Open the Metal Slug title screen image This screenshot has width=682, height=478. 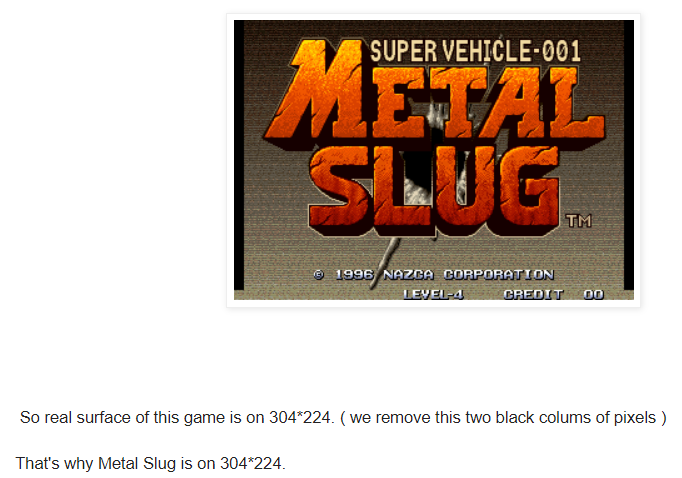434,160
